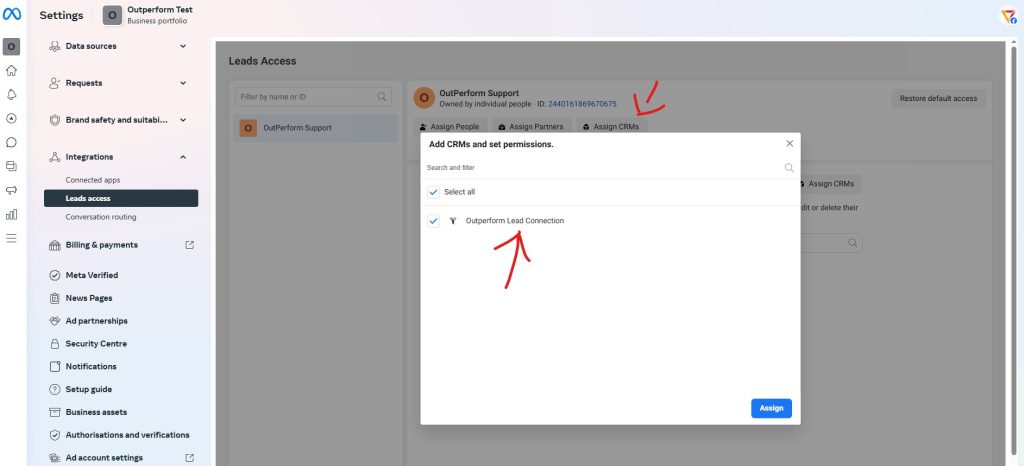
Task: Click the Meta logo icon
Action: click(12, 15)
